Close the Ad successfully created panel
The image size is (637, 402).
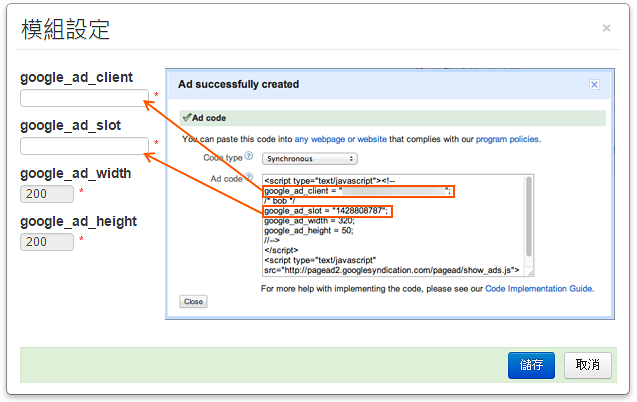(x=594, y=84)
